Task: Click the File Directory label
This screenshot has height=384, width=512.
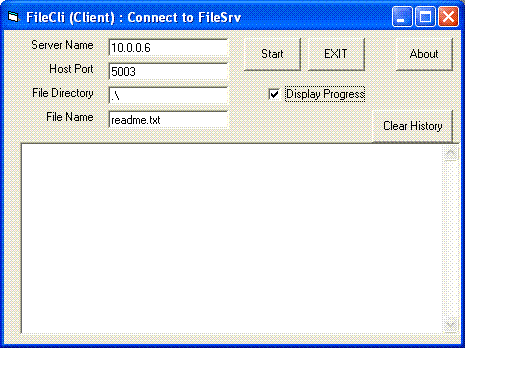Action: click(x=63, y=93)
